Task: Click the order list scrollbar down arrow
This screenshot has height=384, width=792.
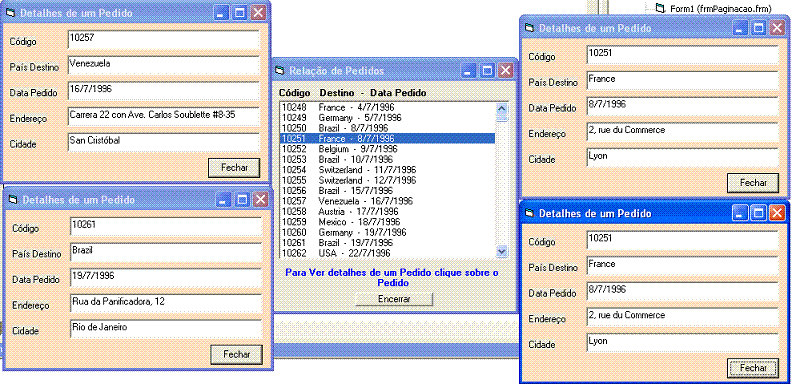Action: click(502, 251)
